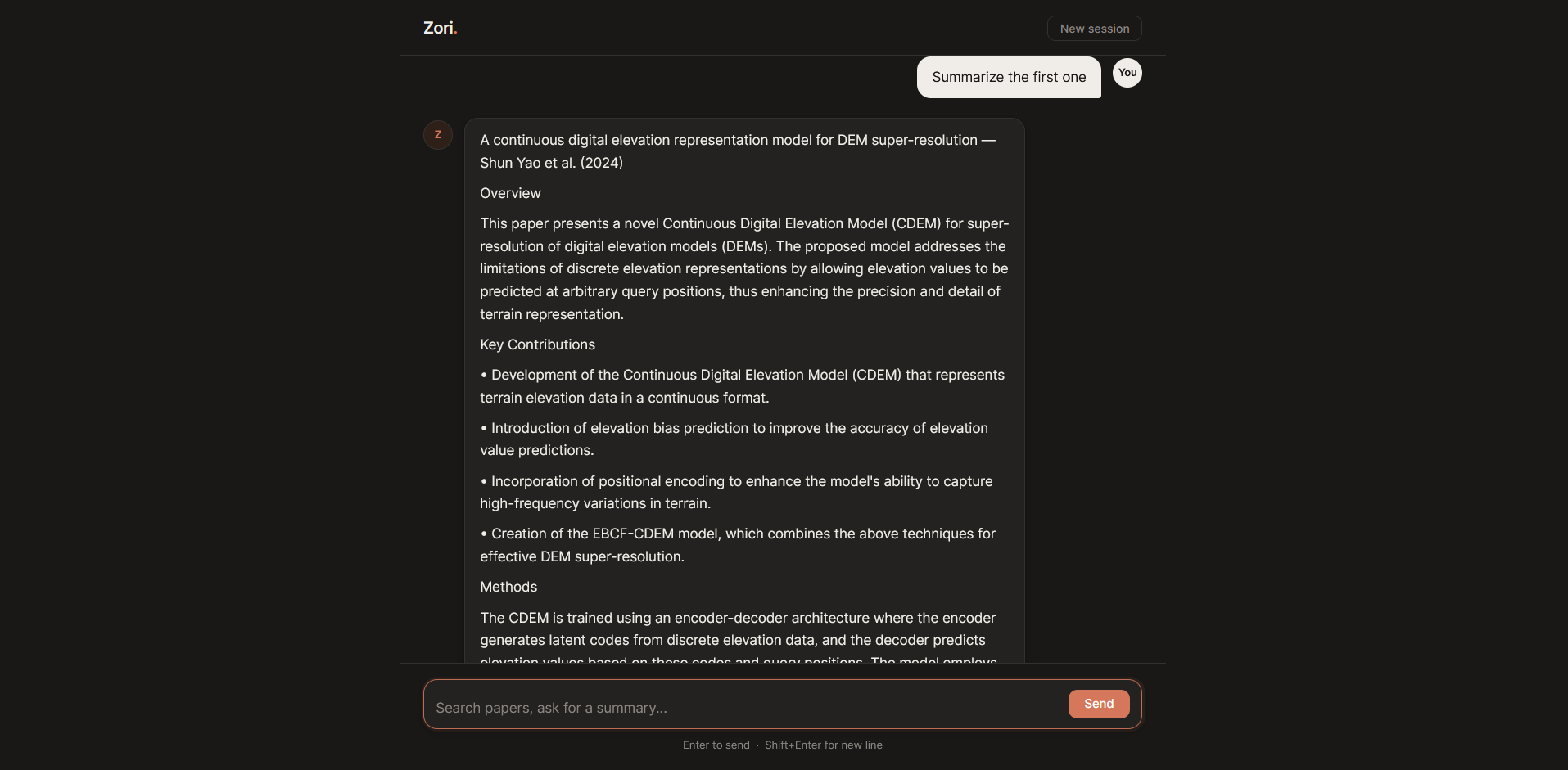This screenshot has height=770, width=1568.
Task: Select the EBCF-CDEM model bullet
Action: [x=737, y=544]
